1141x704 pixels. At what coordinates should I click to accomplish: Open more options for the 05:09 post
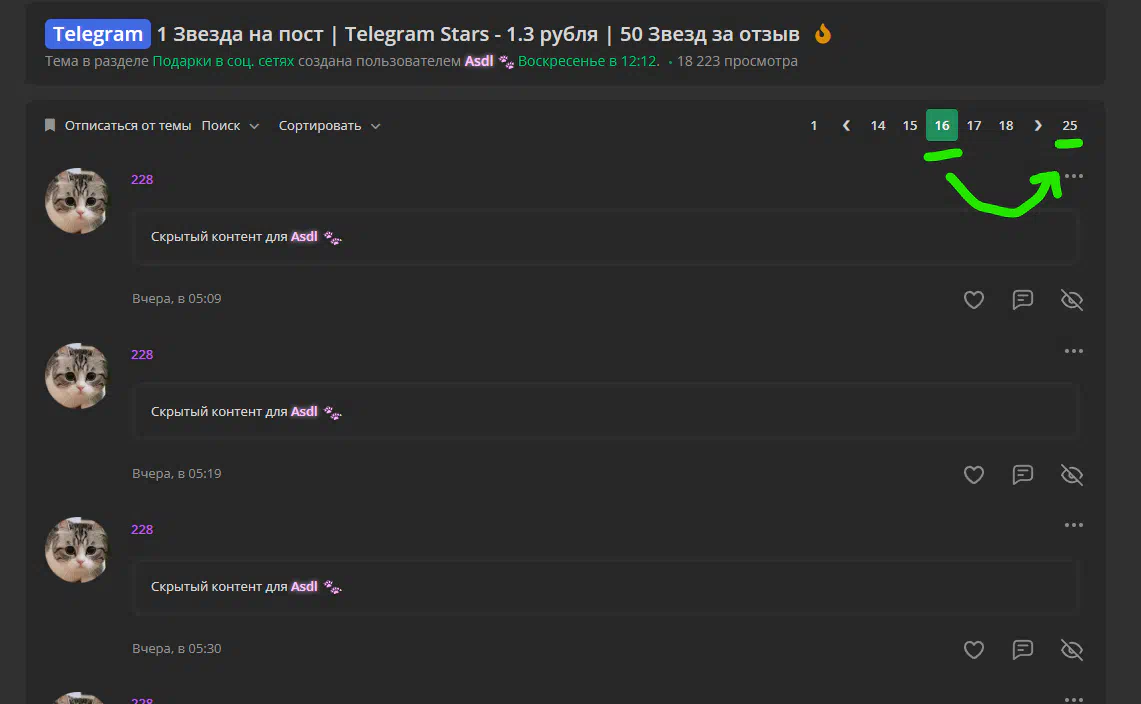click(1073, 176)
